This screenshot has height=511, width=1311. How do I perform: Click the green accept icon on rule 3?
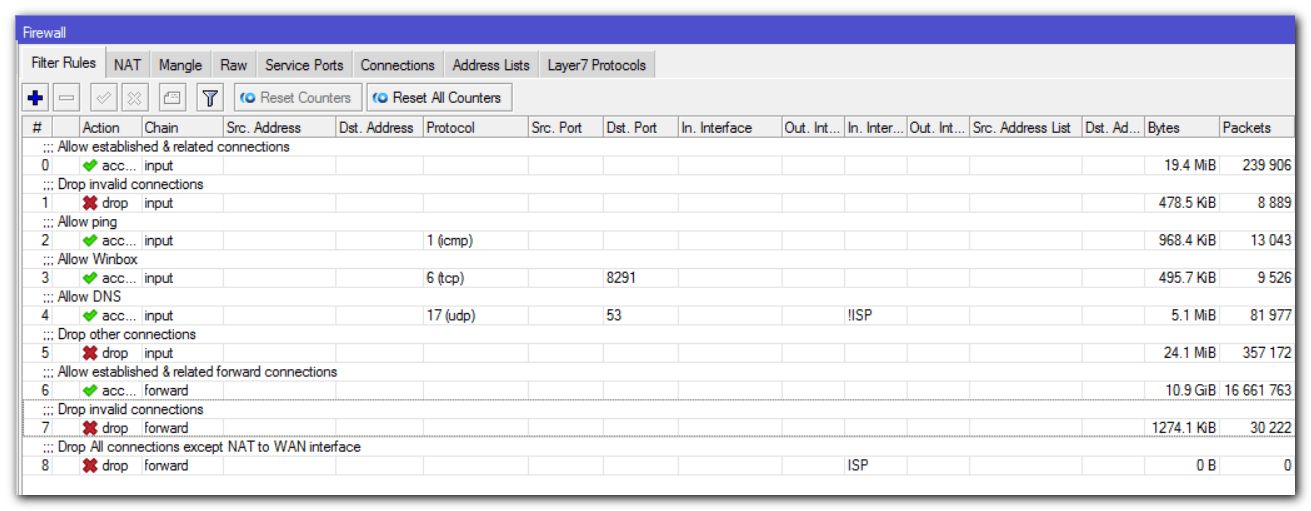click(90, 278)
